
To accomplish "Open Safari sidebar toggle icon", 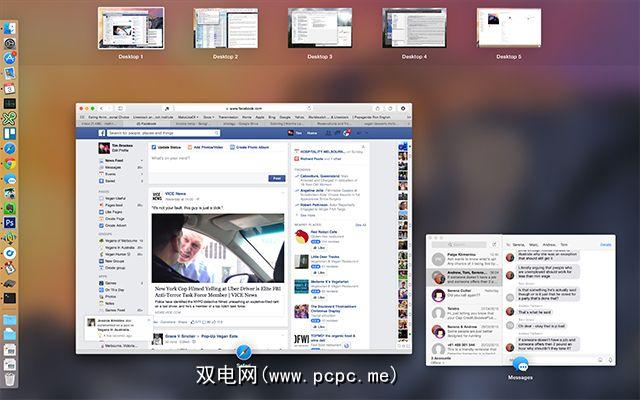I will pyautogui.click(x=120, y=109).
